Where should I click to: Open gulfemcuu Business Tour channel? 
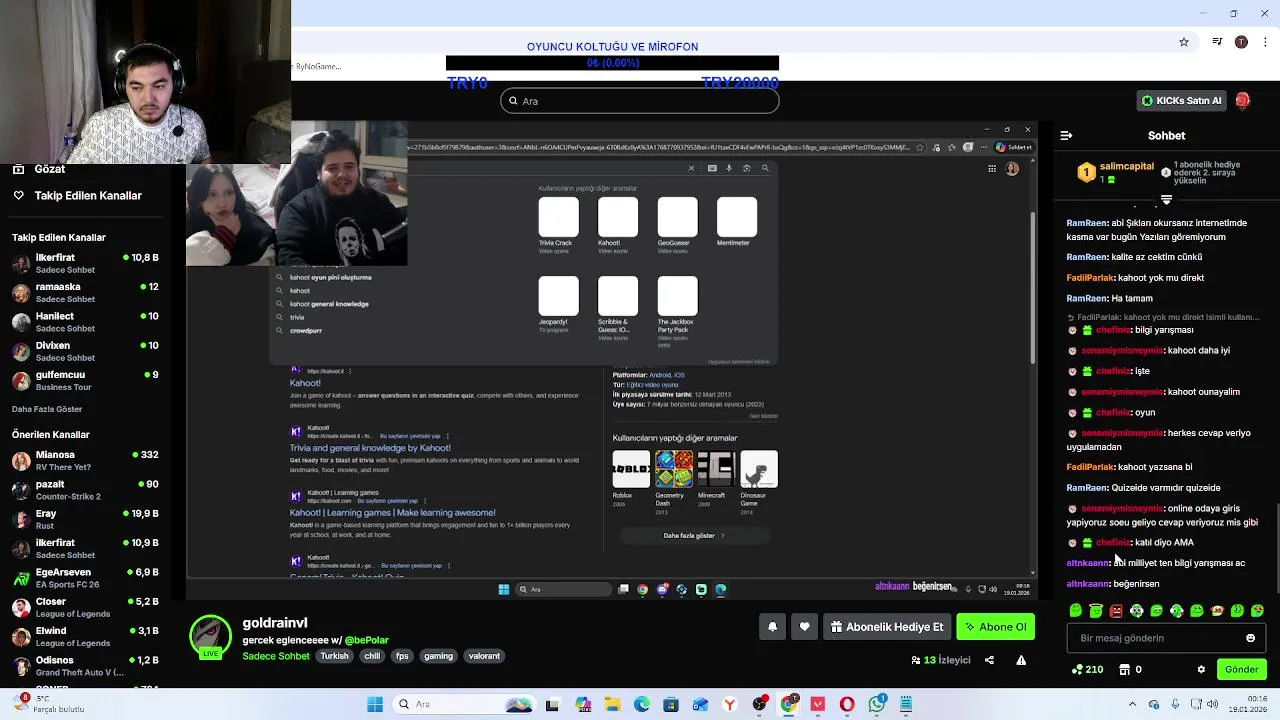pos(85,381)
